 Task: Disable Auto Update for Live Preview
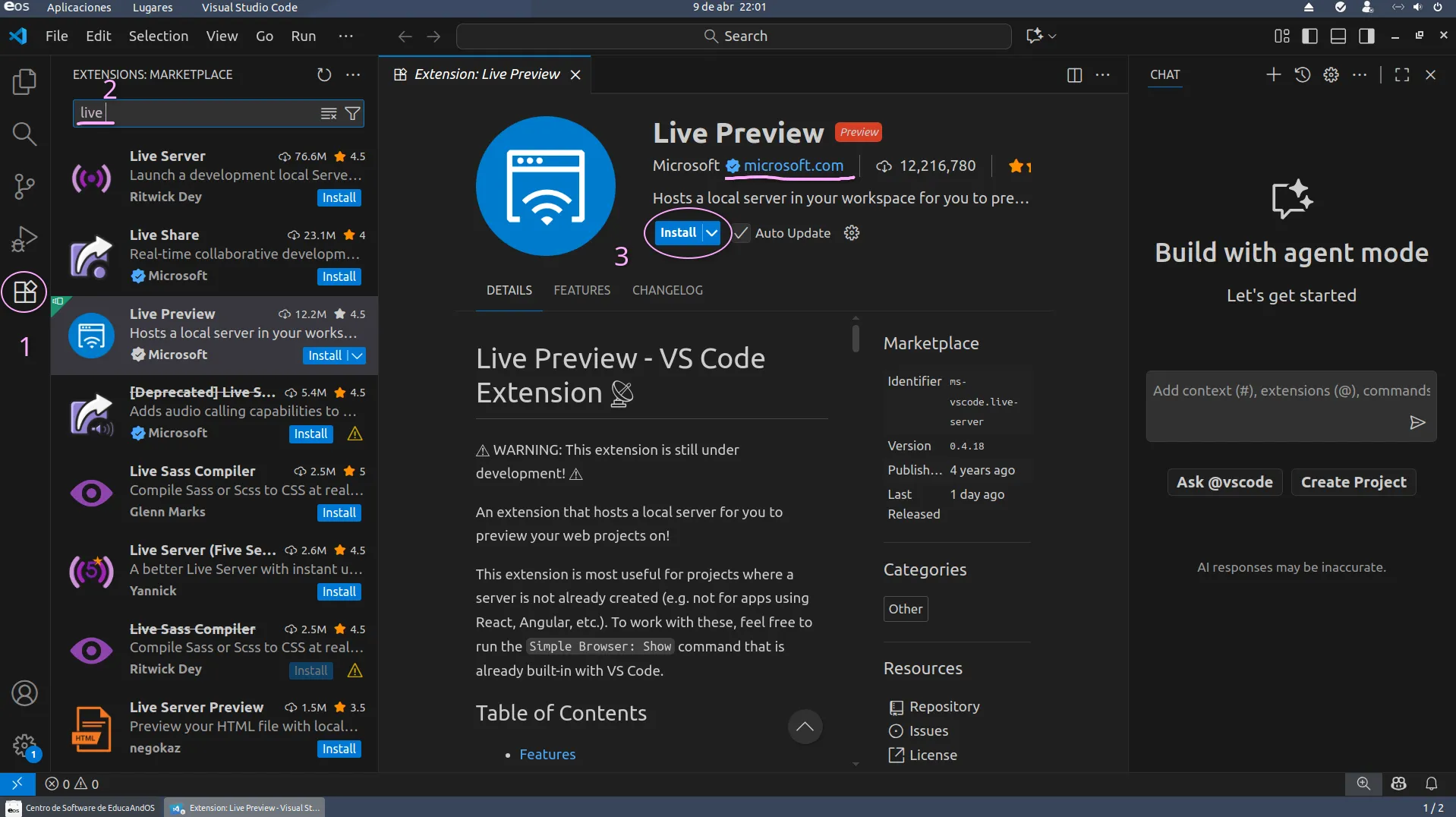(x=742, y=233)
